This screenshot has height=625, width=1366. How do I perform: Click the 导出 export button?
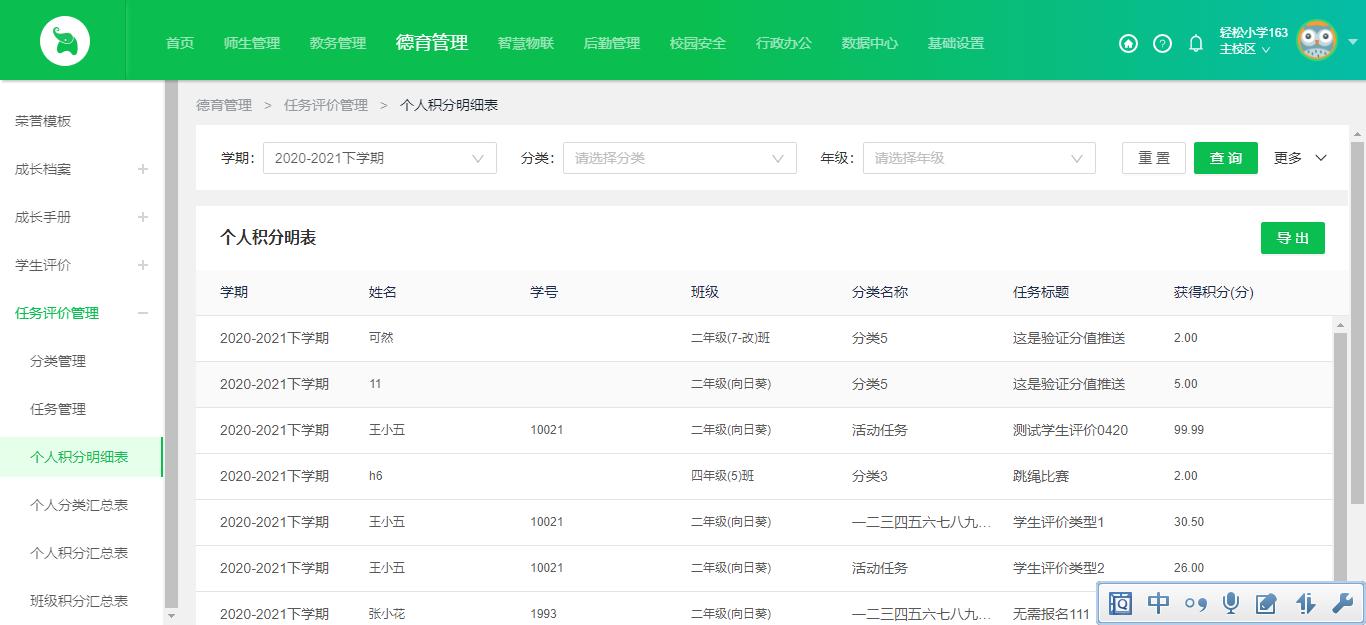pyautogui.click(x=1292, y=238)
